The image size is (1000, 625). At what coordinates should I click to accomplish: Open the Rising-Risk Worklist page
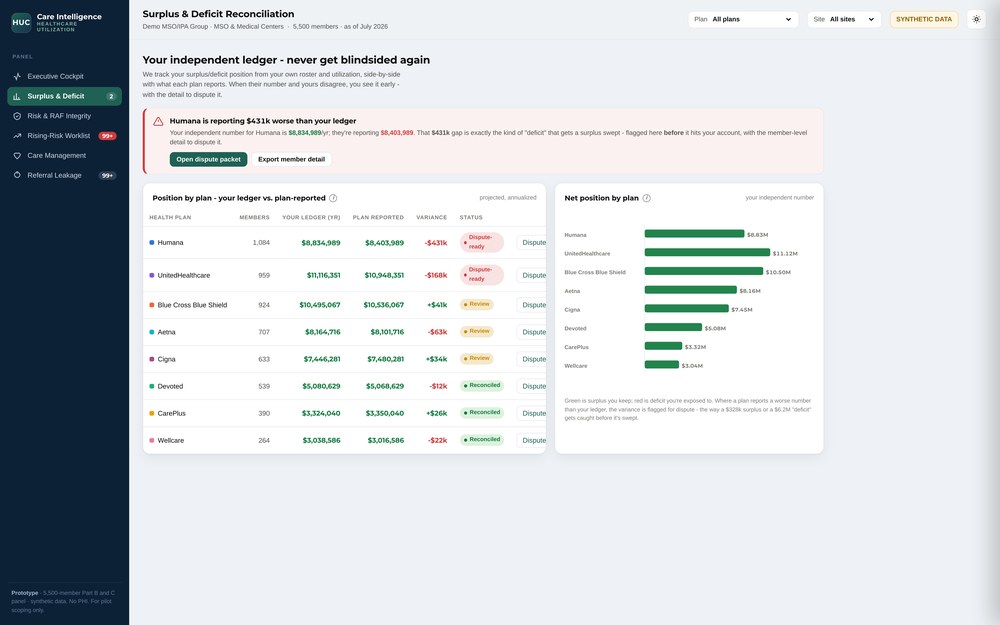(x=64, y=136)
